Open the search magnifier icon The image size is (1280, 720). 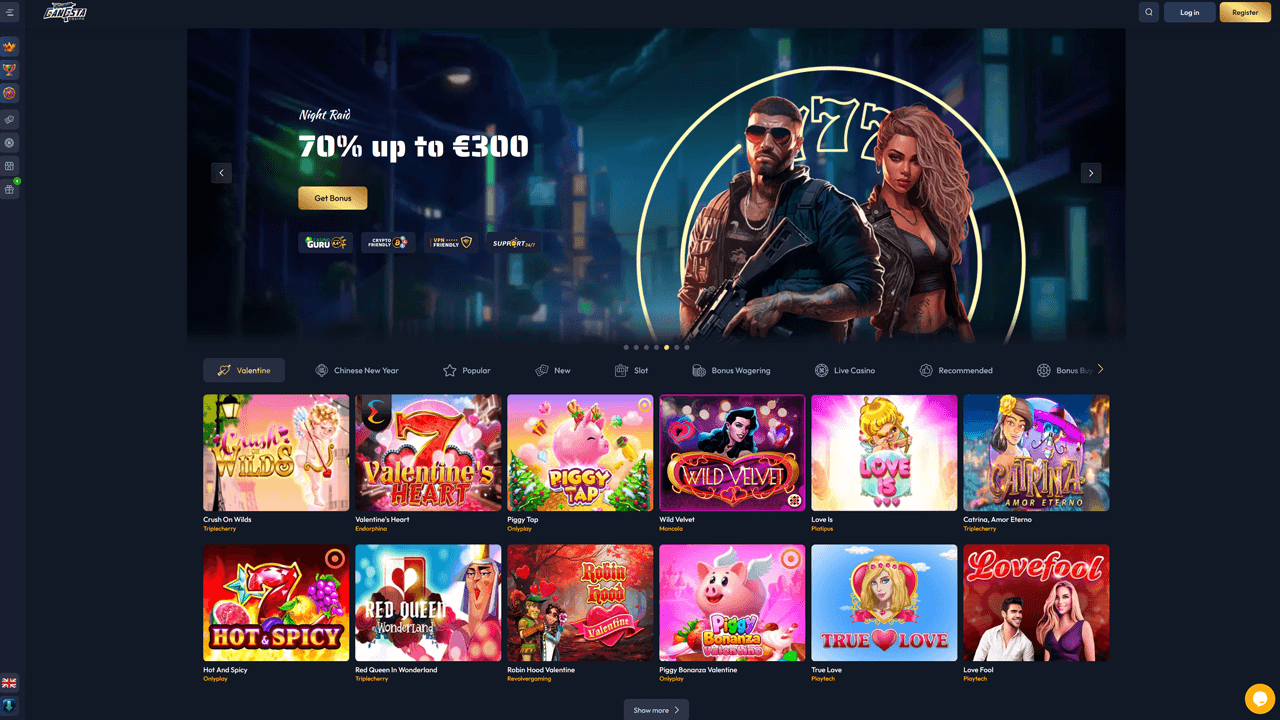(x=1149, y=13)
